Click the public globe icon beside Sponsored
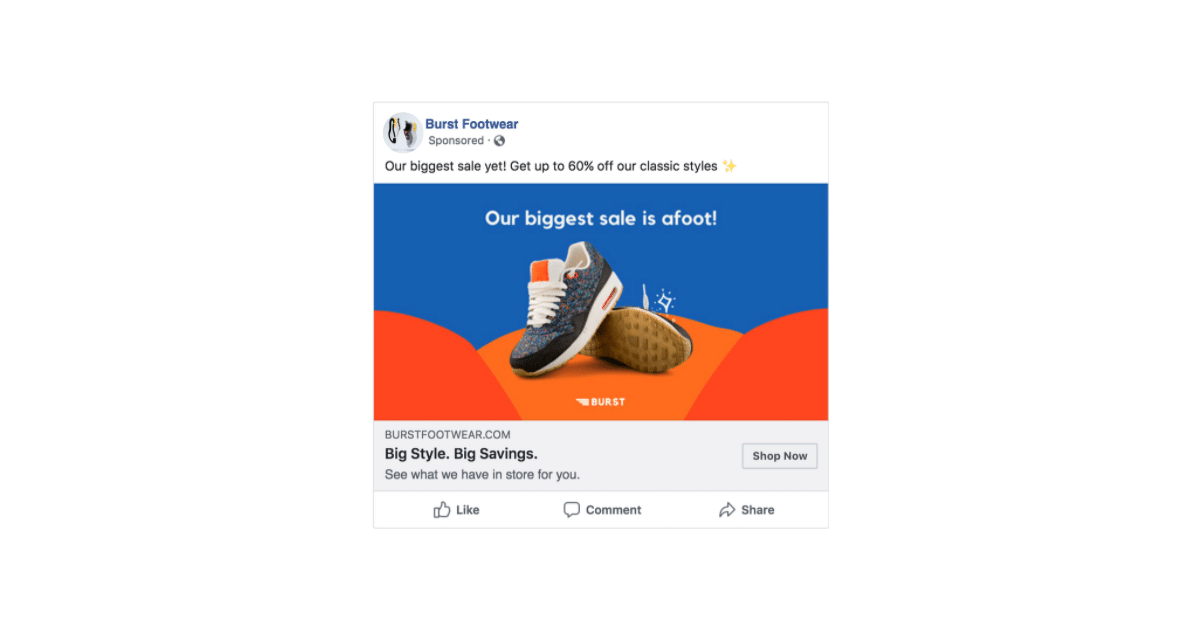This screenshot has height=630, width=1200. point(499,141)
